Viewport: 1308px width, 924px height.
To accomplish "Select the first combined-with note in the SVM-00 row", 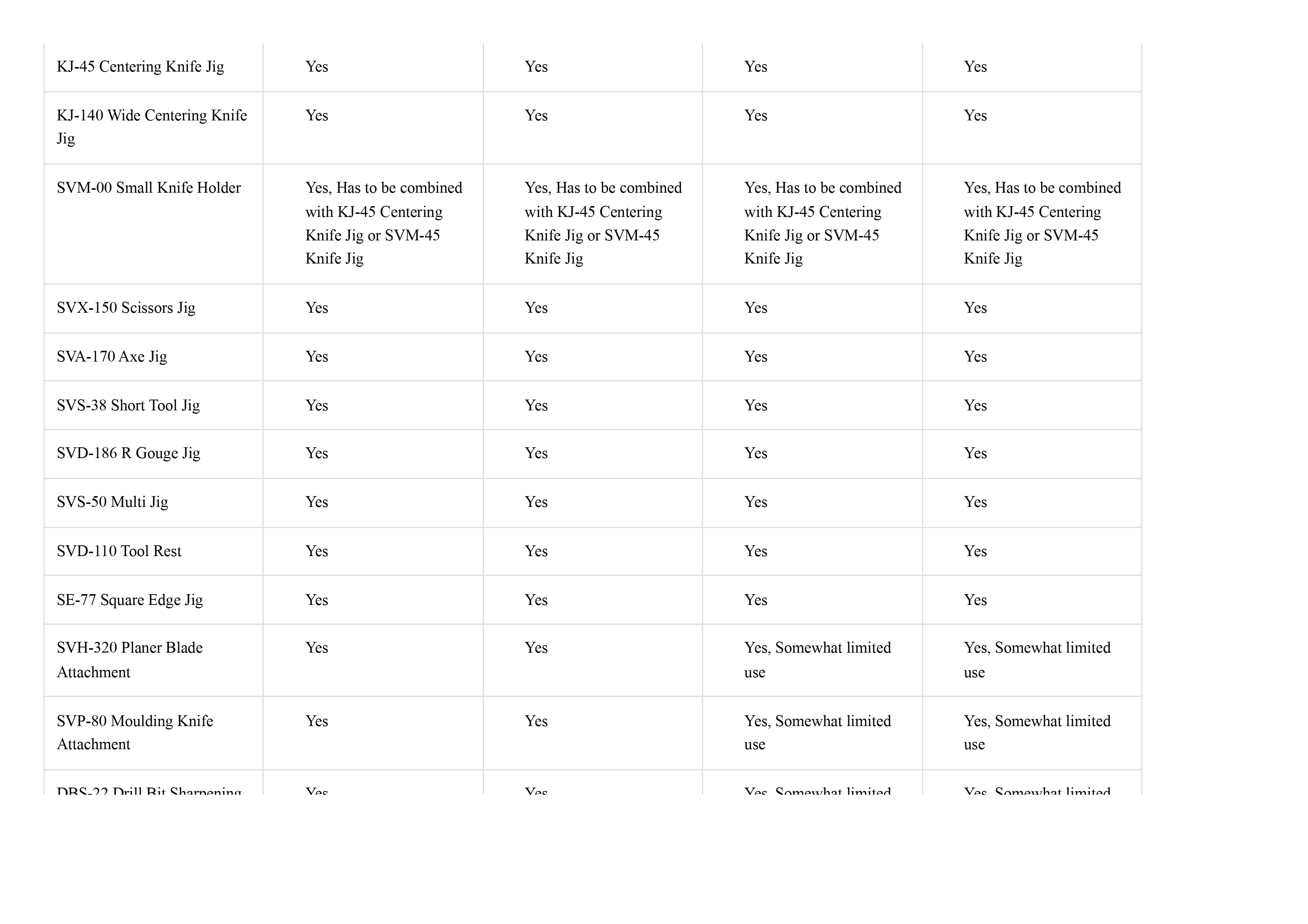I will point(383,223).
